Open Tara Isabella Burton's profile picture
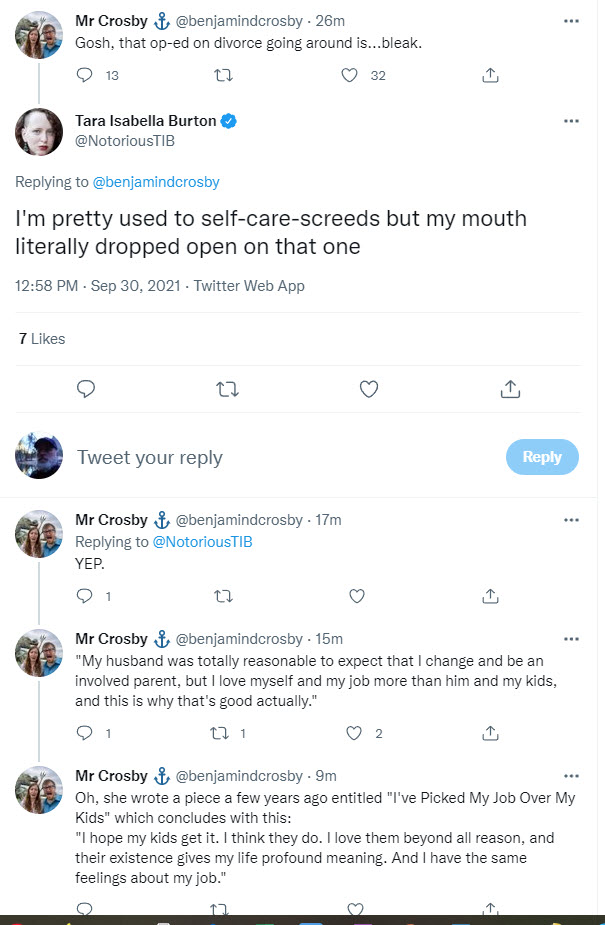Image resolution: width=605 pixels, height=925 pixels. [x=39, y=133]
